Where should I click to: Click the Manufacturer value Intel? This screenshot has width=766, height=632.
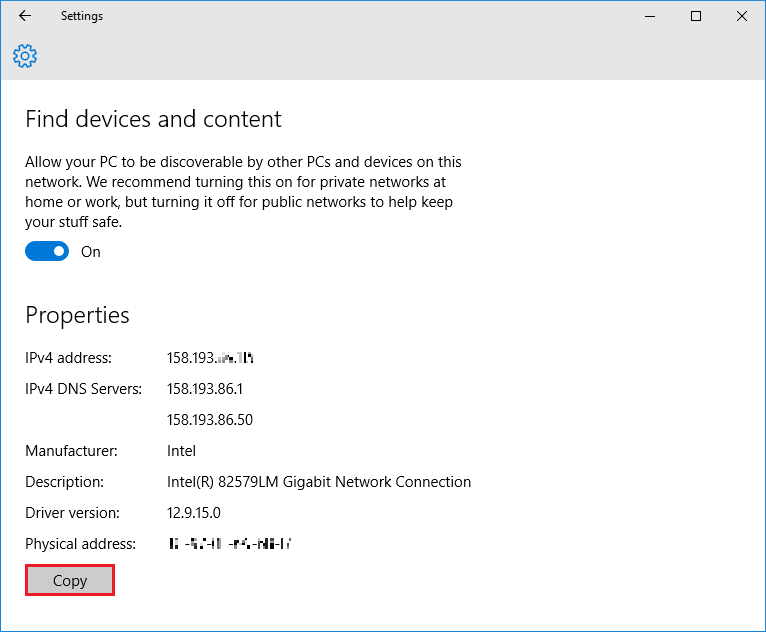tap(181, 451)
